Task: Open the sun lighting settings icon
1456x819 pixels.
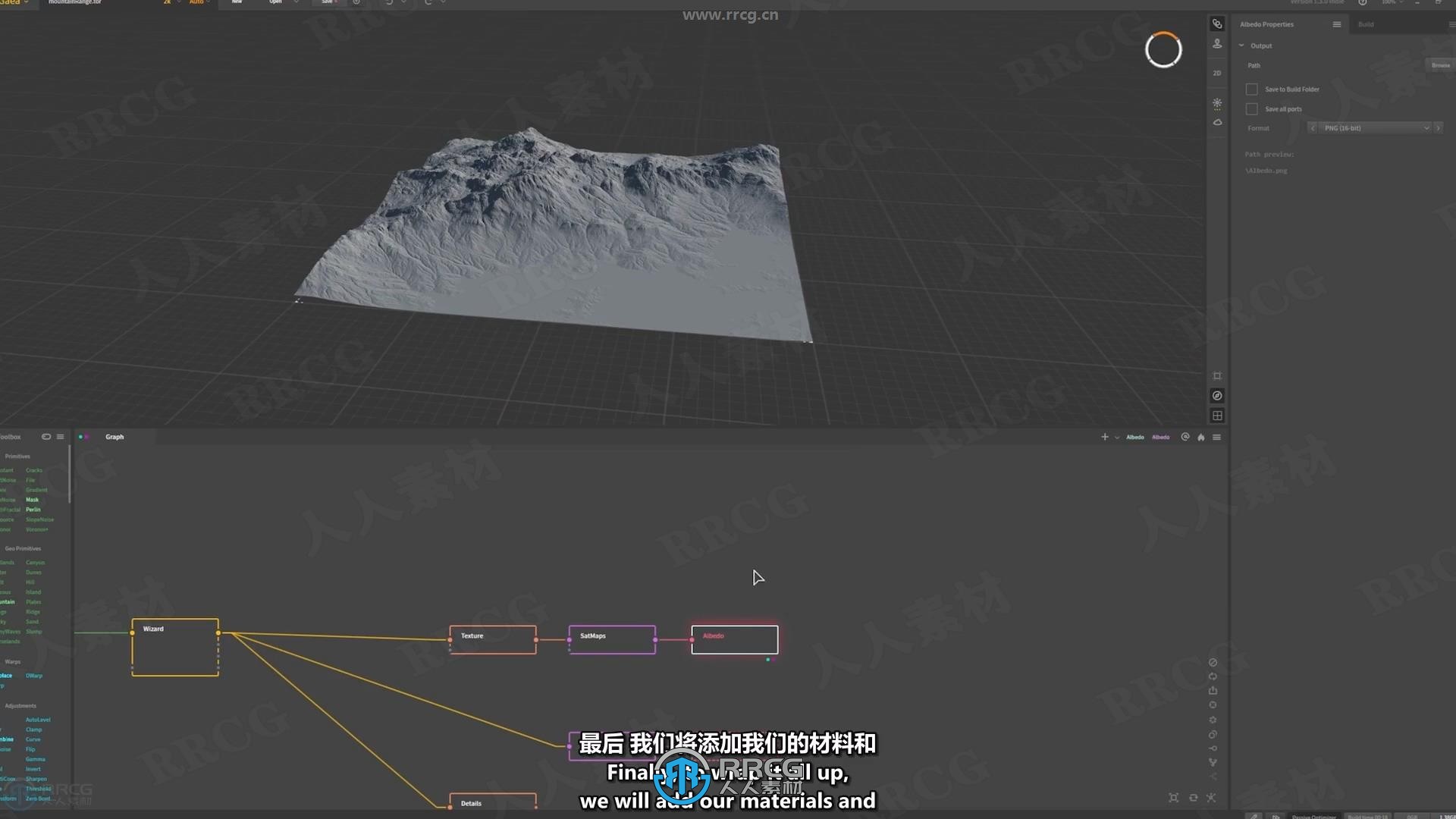Action: 1217,103
